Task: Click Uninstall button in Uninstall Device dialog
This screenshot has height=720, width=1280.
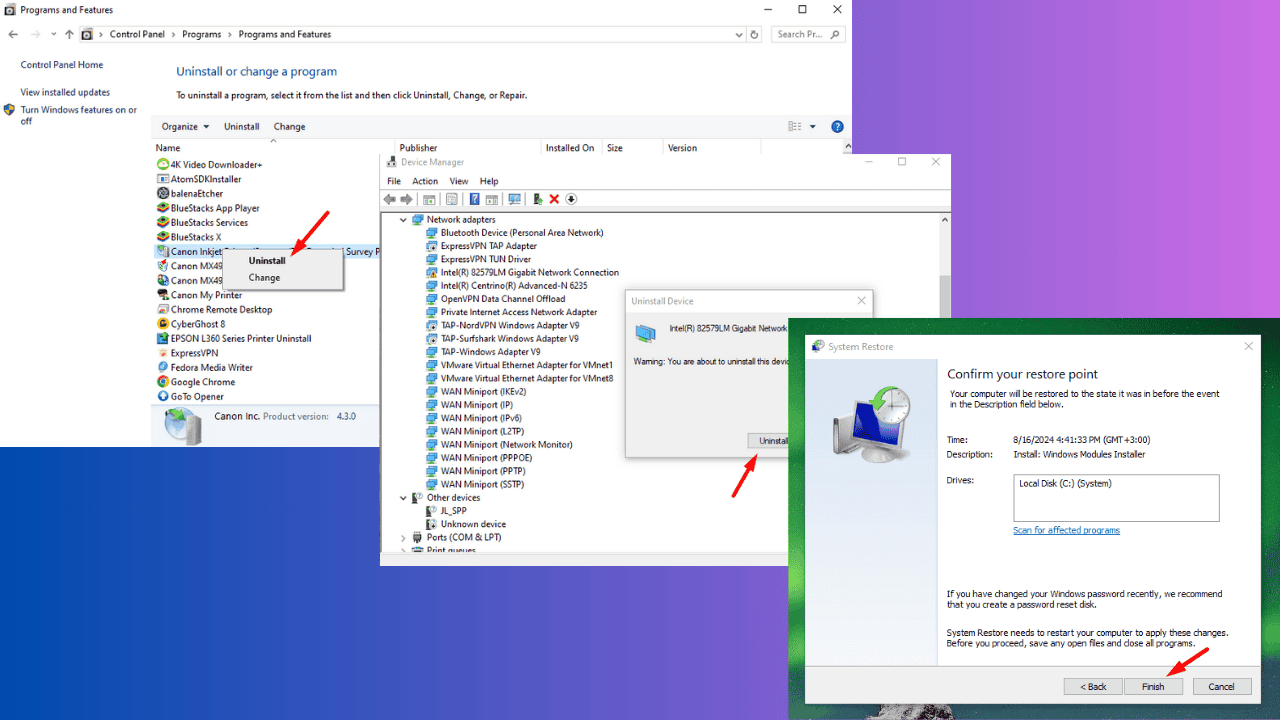Action: [x=769, y=441]
